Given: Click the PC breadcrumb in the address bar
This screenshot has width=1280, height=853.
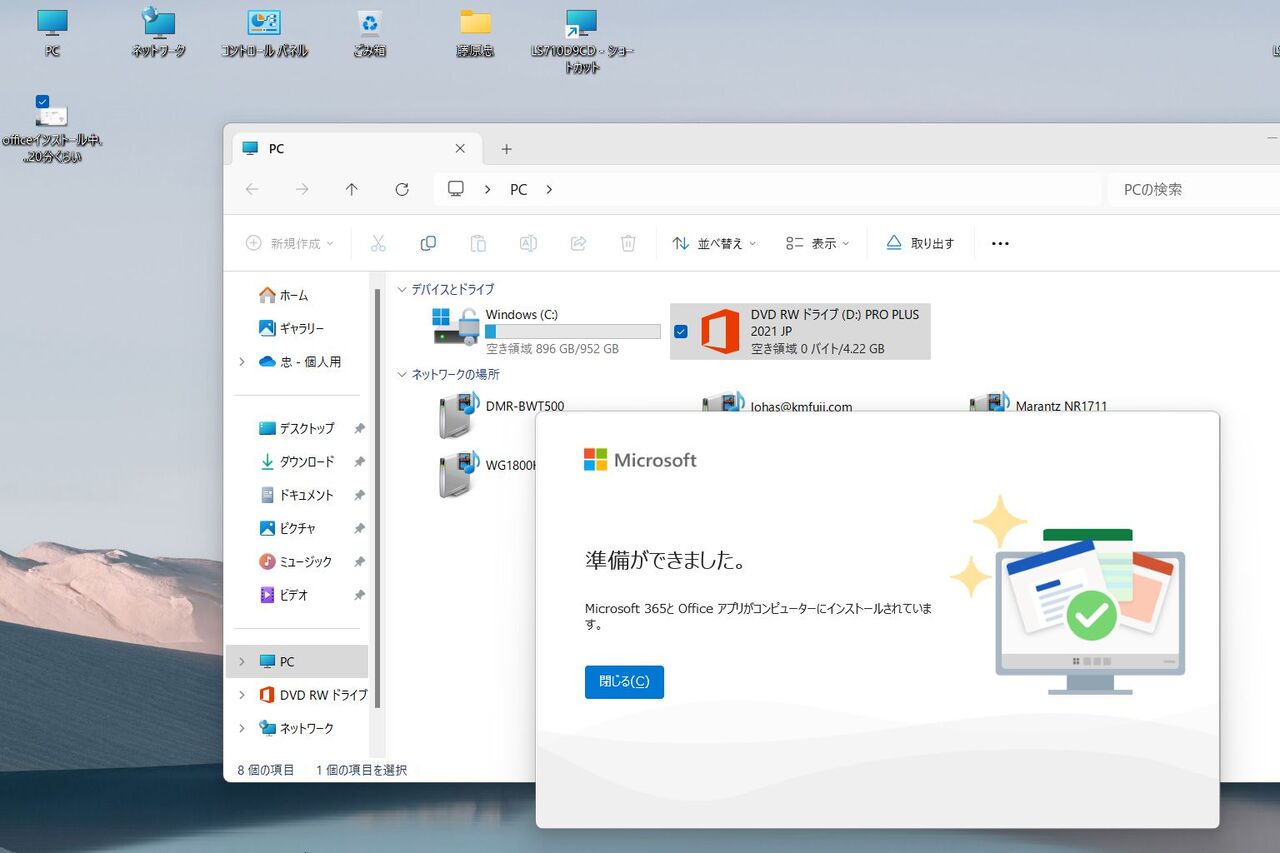Looking at the screenshot, I should tap(518, 189).
